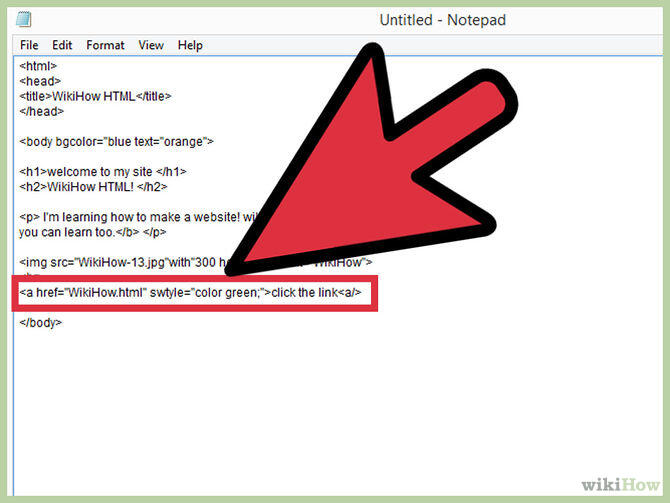The width and height of the screenshot is (670, 503).
Task: Click the "<p> I'm learning how to make" line
Action: coord(139,217)
